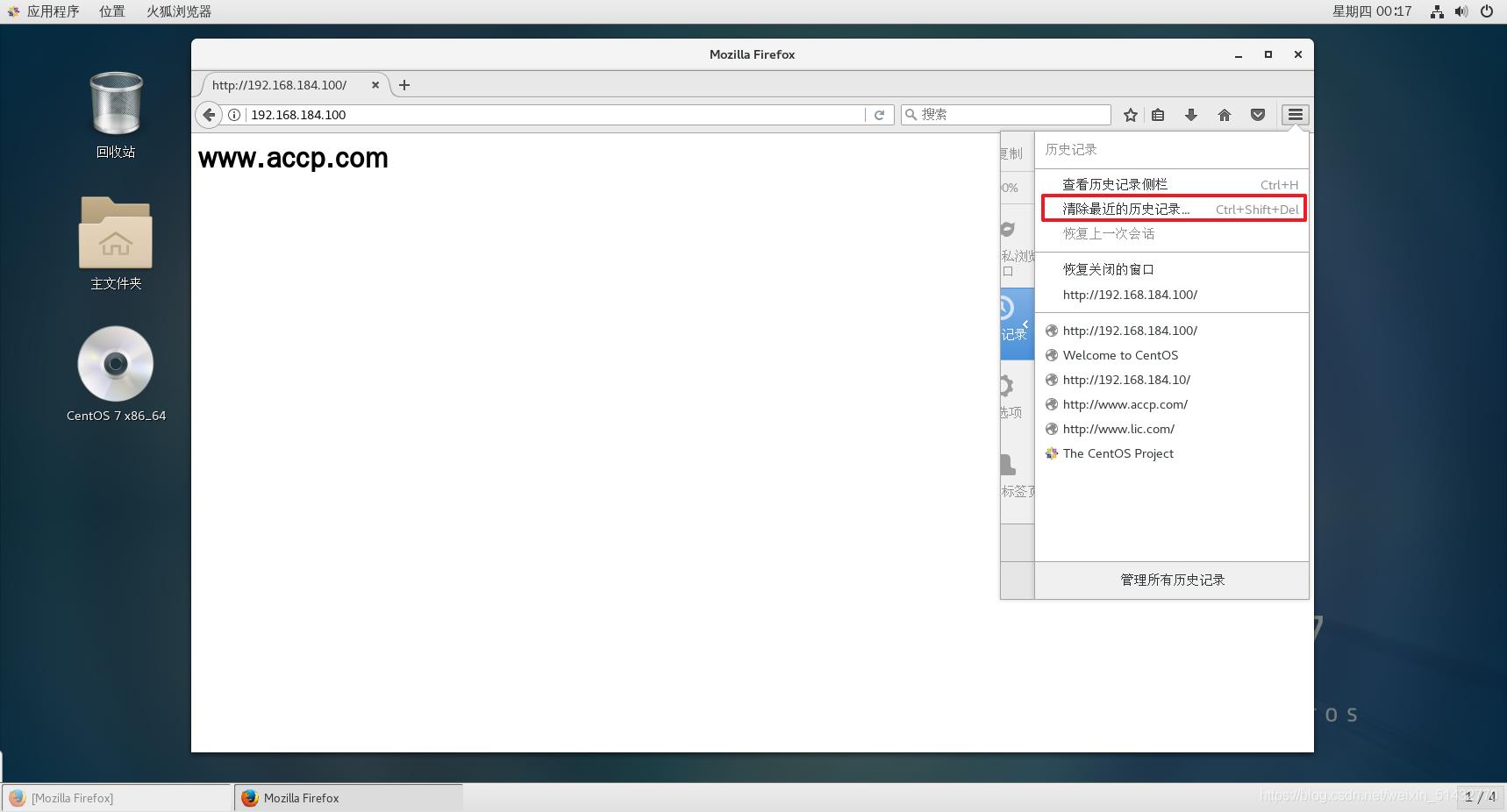Show bookmarks list icon
Viewport: 1507px width, 812px height.
tap(1158, 115)
